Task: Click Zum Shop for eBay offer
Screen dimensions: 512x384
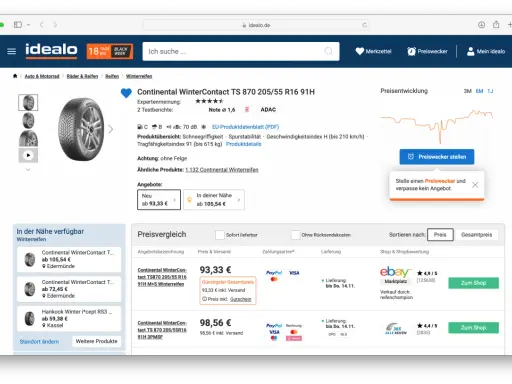Action: (x=473, y=283)
